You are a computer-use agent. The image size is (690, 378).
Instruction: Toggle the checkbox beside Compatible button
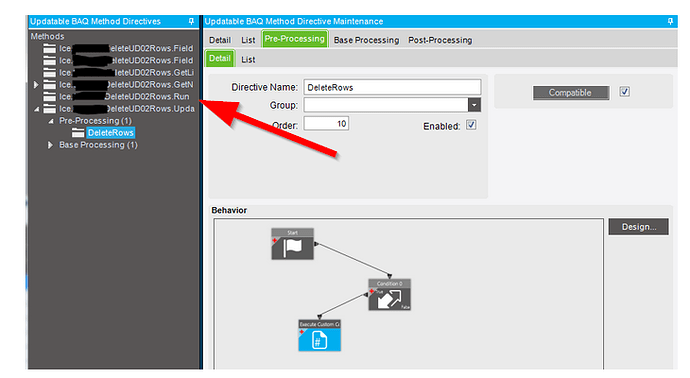coord(624,92)
